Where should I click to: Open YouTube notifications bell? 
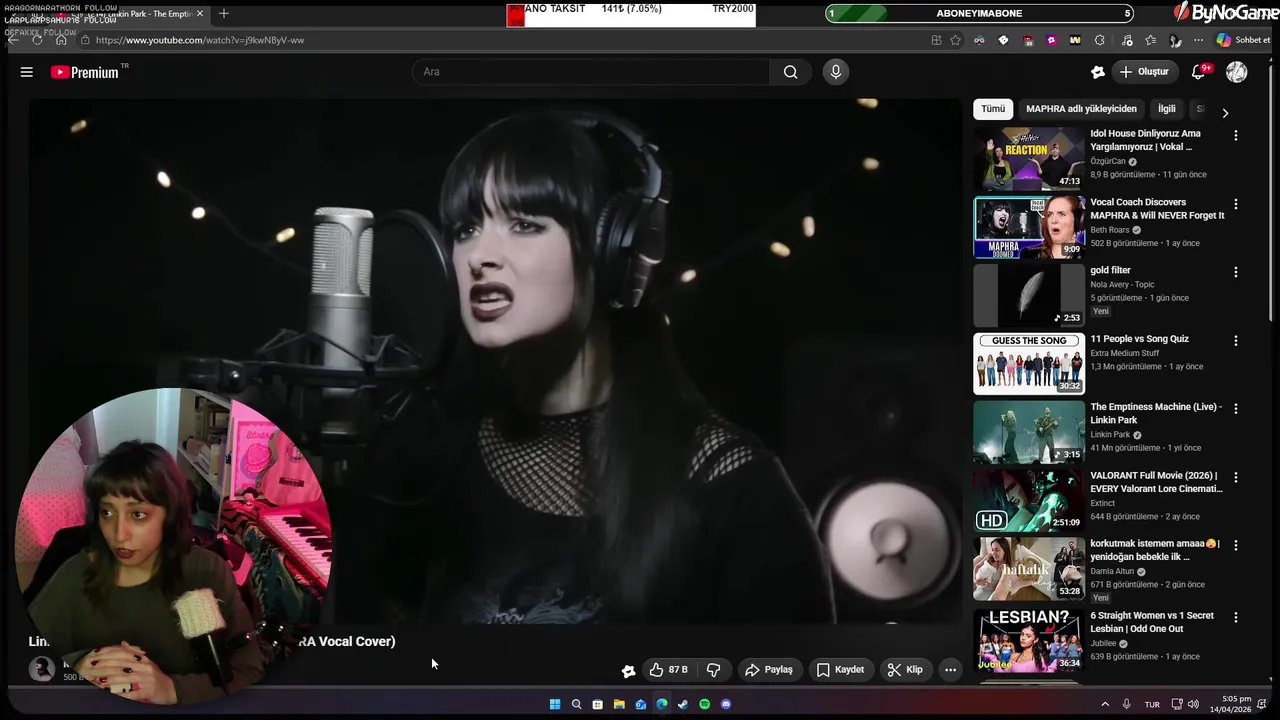1199,72
